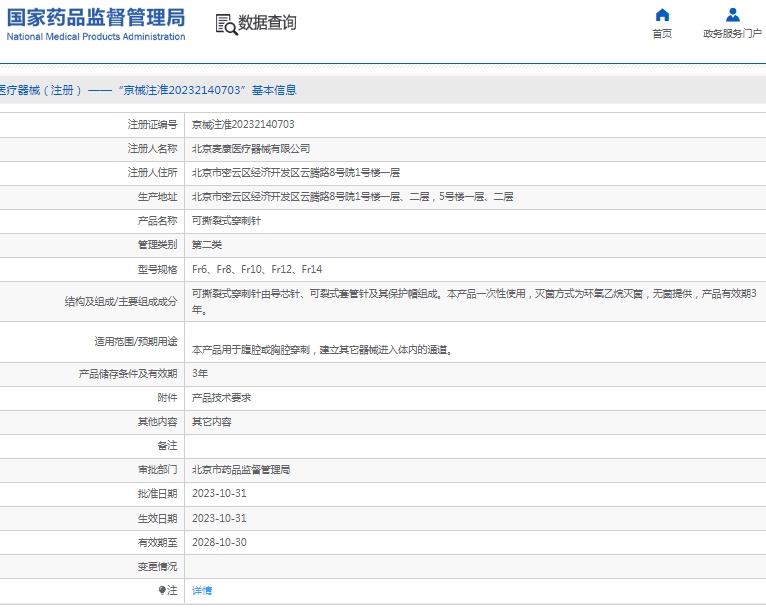Click the intended use text 本产品用于腹腔或胸腔穿刺
This screenshot has width=766, height=610.
click(x=322, y=350)
